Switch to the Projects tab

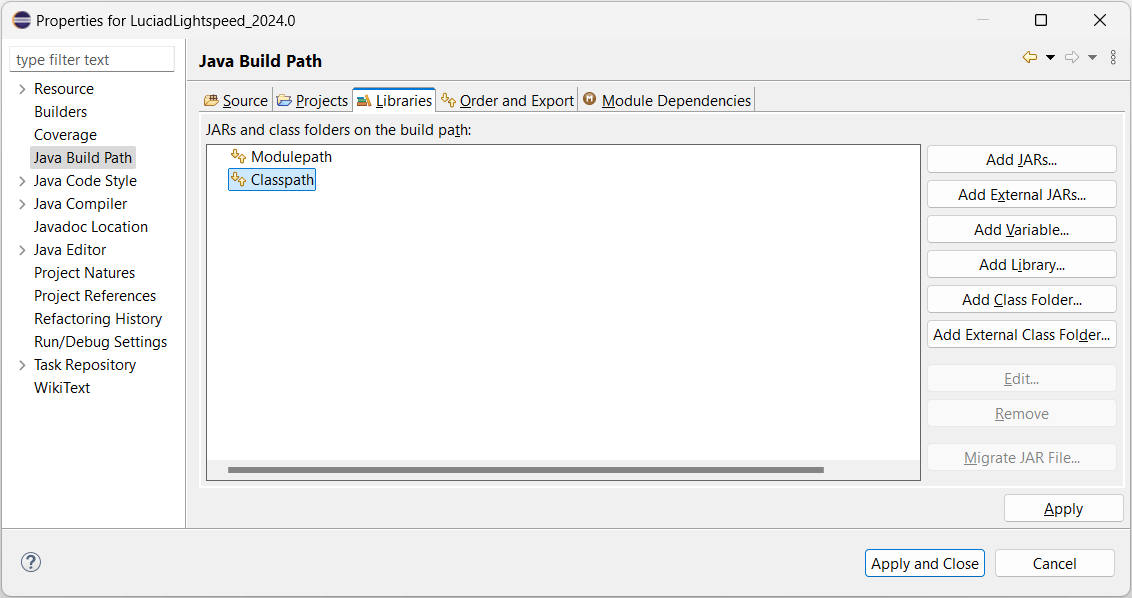[x=313, y=100]
